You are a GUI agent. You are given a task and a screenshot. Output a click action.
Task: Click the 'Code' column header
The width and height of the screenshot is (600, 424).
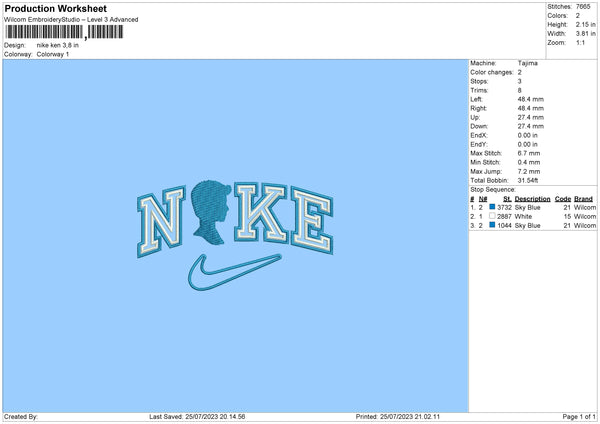(x=563, y=199)
